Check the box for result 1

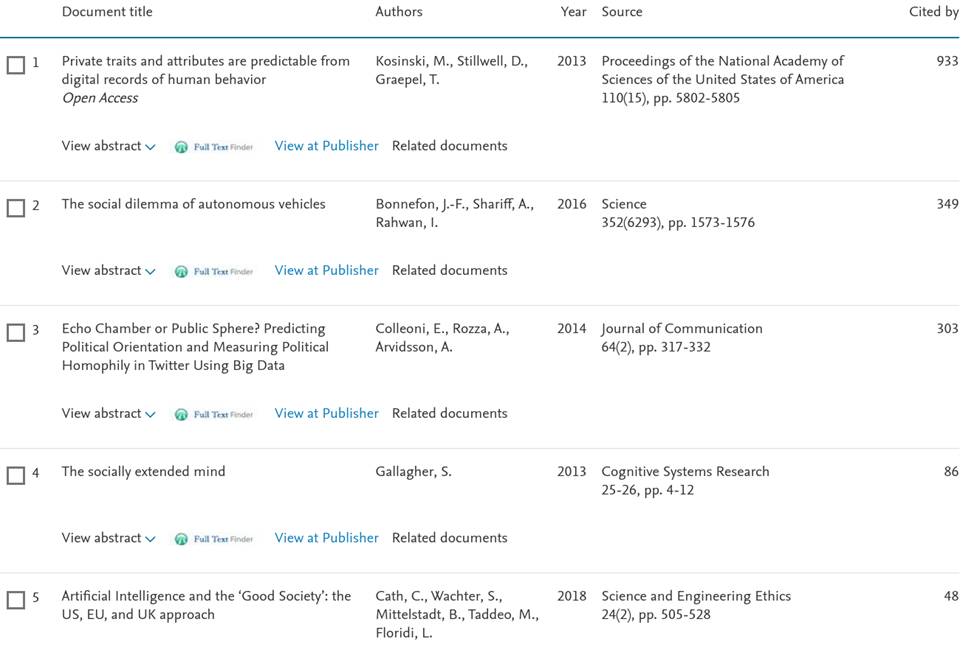pyautogui.click(x=16, y=65)
